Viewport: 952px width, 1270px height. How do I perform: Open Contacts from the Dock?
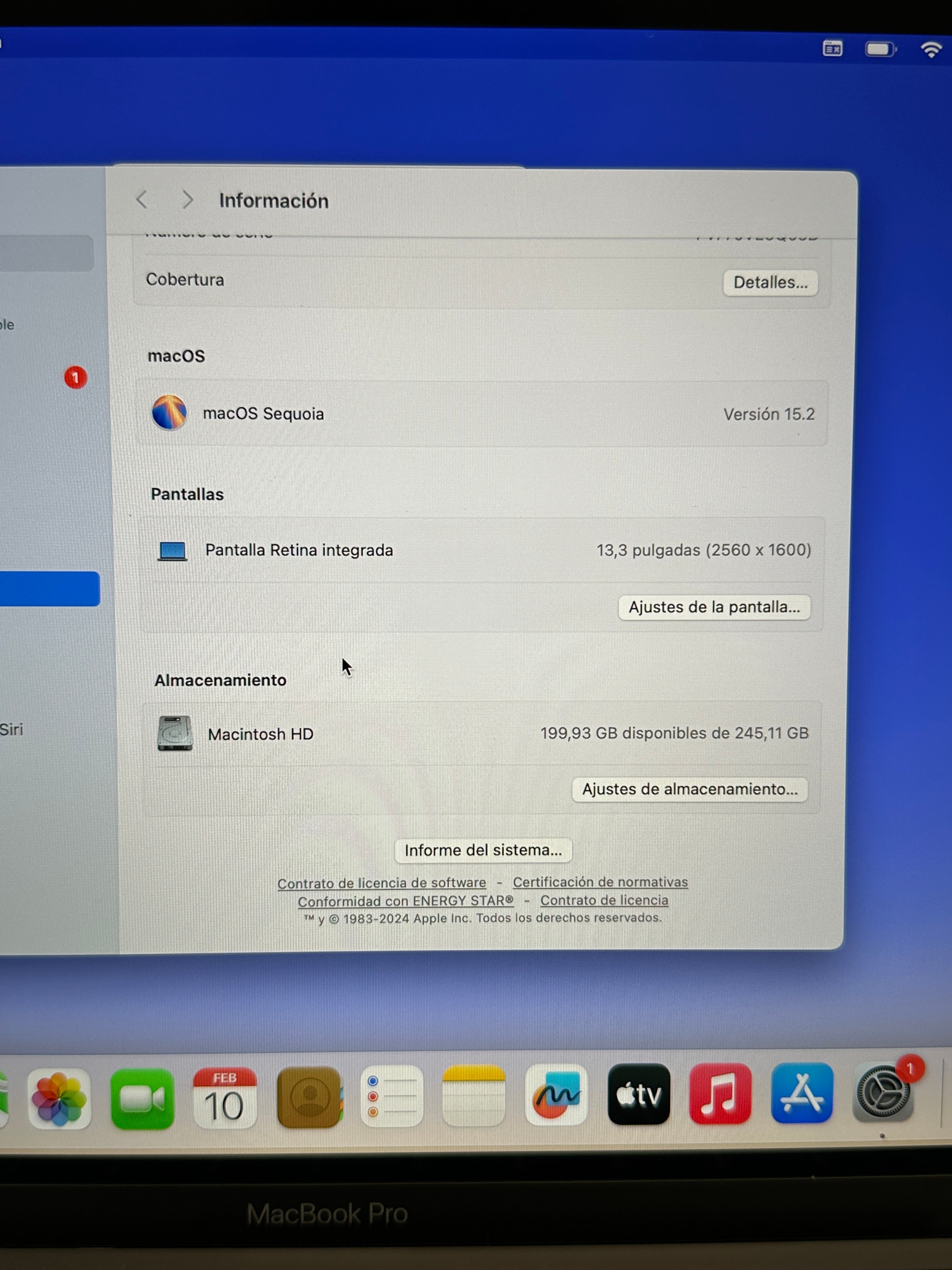[309, 1097]
